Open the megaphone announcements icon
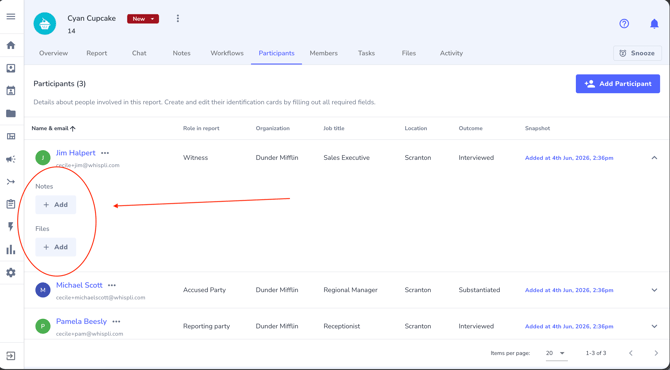This screenshot has width=670, height=370. [x=11, y=159]
